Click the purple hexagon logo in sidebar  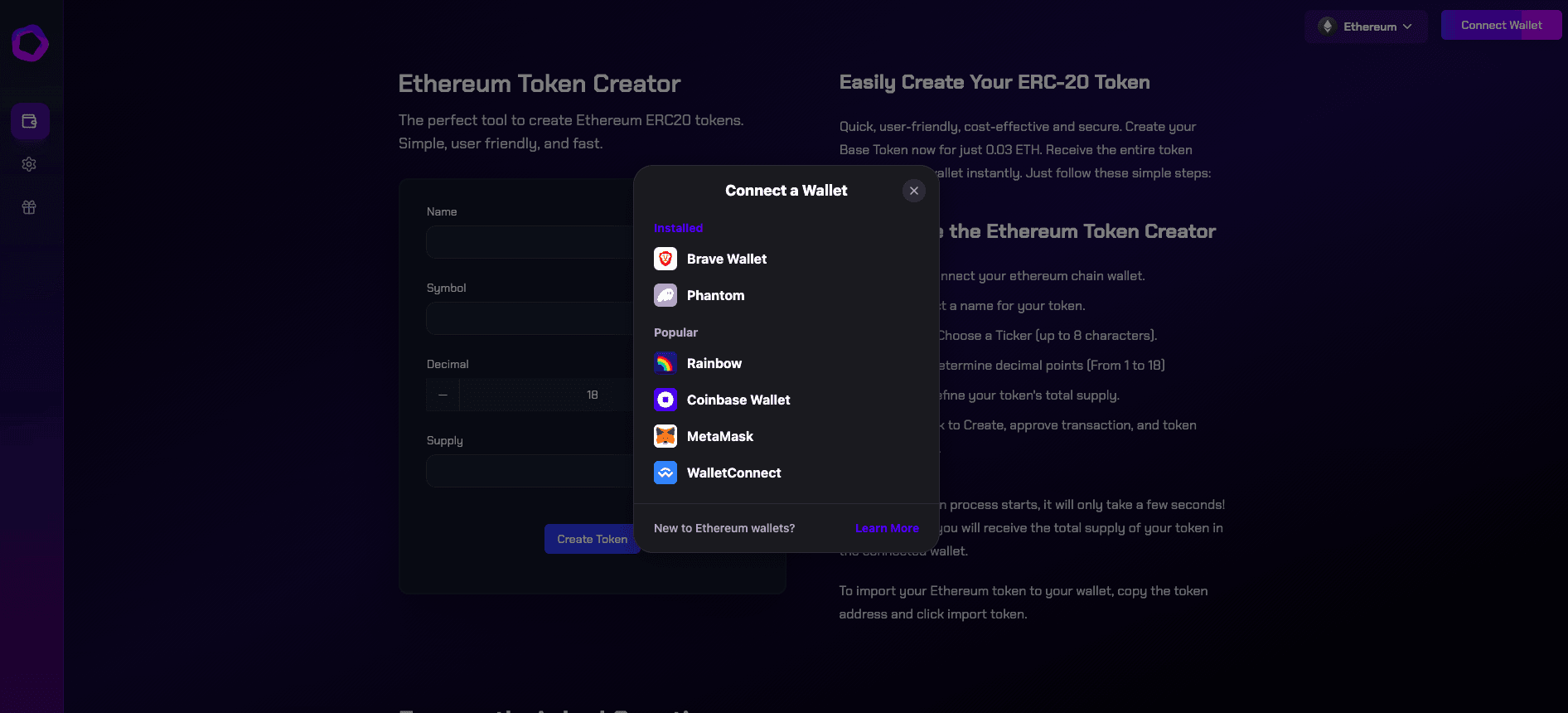(x=31, y=43)
